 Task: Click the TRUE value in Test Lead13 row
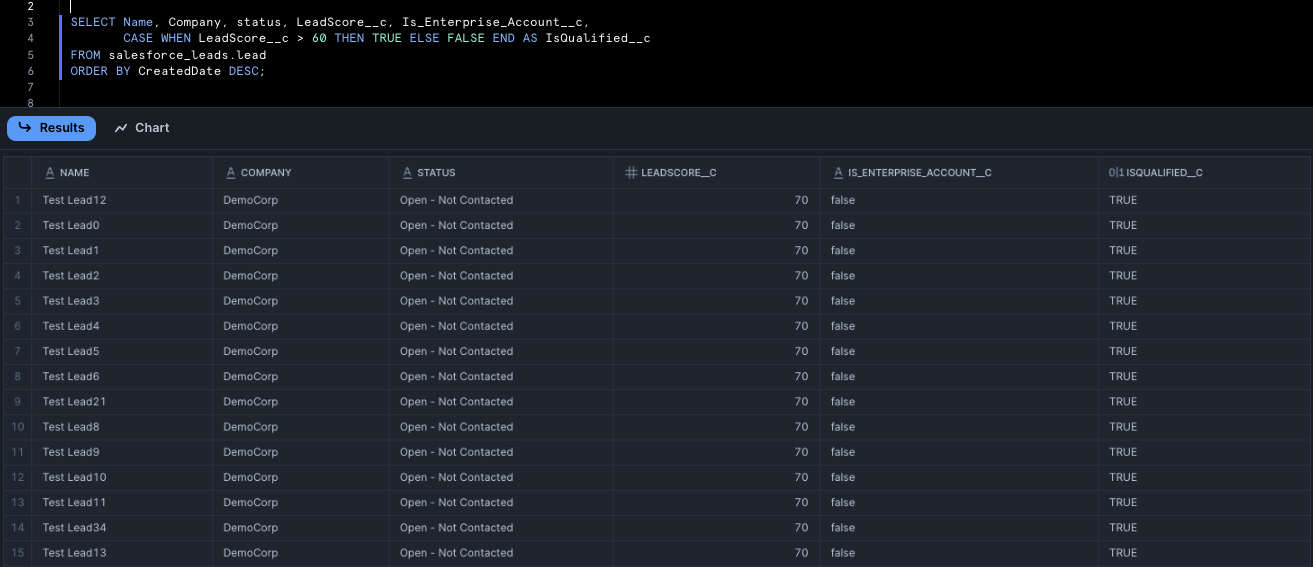coord(1123,553)
